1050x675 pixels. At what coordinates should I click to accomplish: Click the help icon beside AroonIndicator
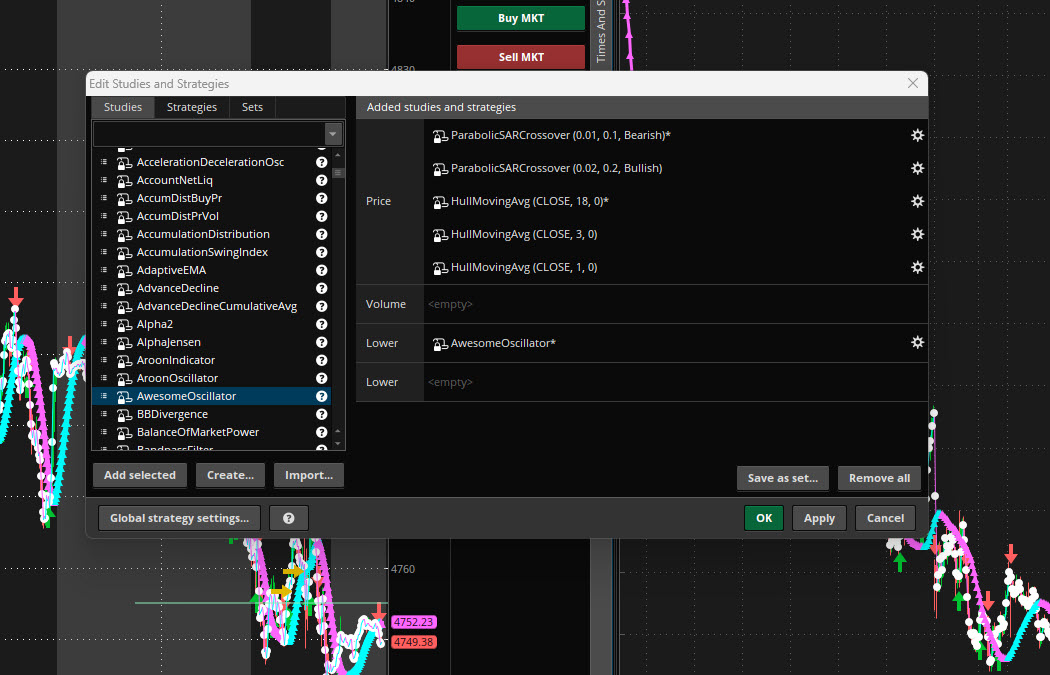coord(321,360)
